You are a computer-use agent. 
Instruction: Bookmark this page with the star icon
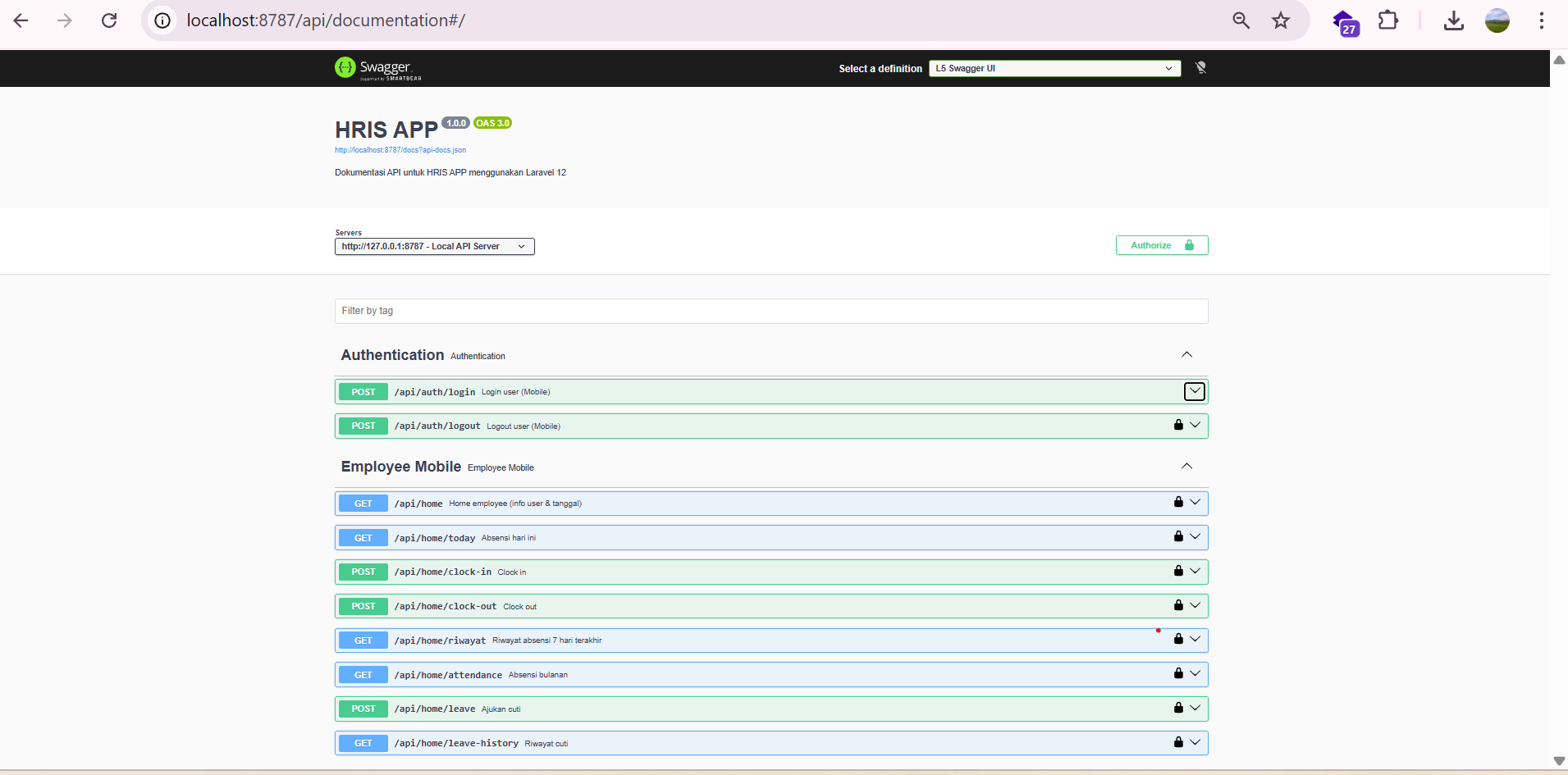[1281, 21]
